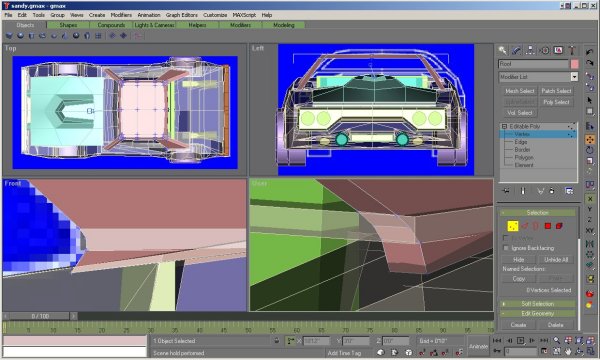Toggle the Ignore Backfacing checkbox
Viewport: 600px width, 360px height.
click(x=506, y=248)
